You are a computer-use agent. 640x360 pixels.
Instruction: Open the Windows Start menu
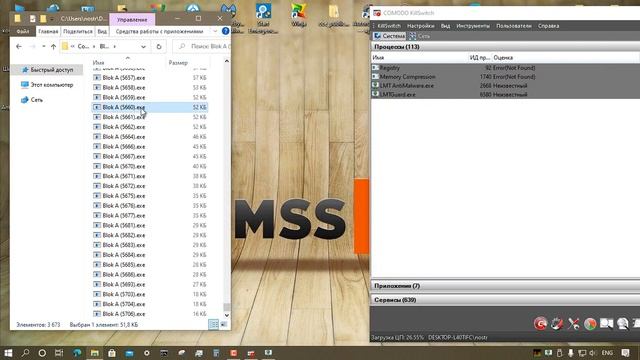8,353
